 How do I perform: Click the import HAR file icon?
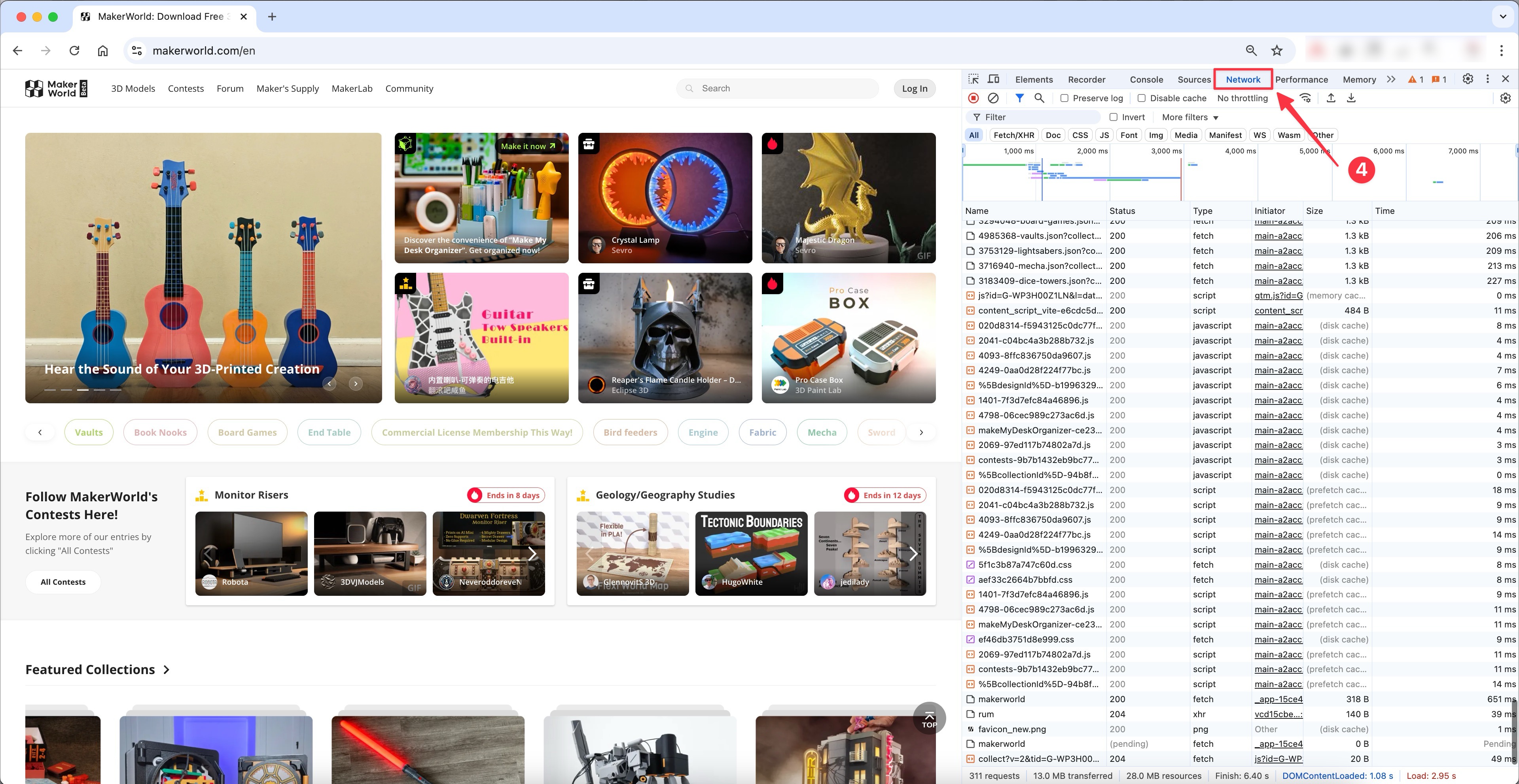coord(1332,98)
